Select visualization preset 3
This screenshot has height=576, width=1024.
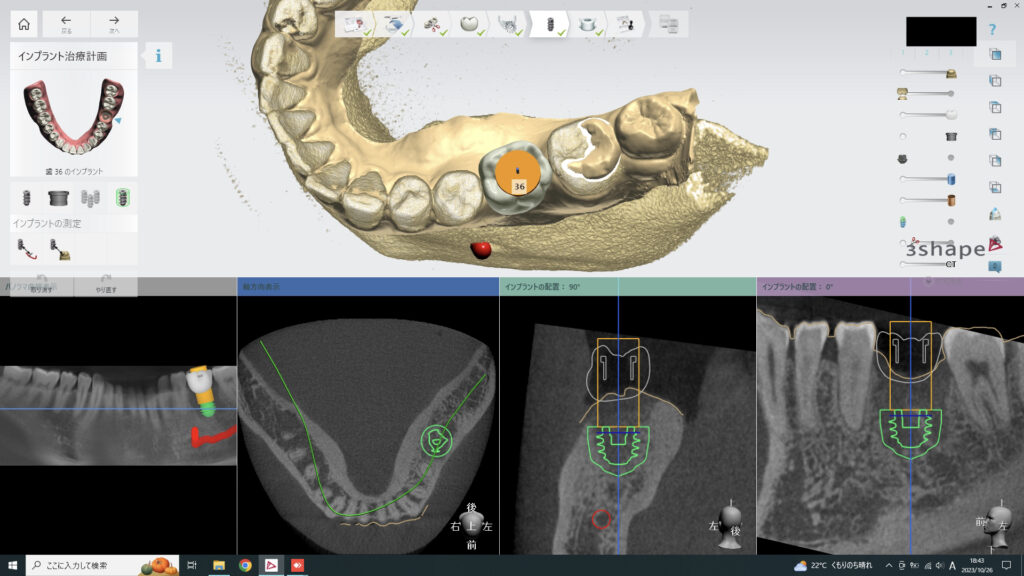[951, 52]
